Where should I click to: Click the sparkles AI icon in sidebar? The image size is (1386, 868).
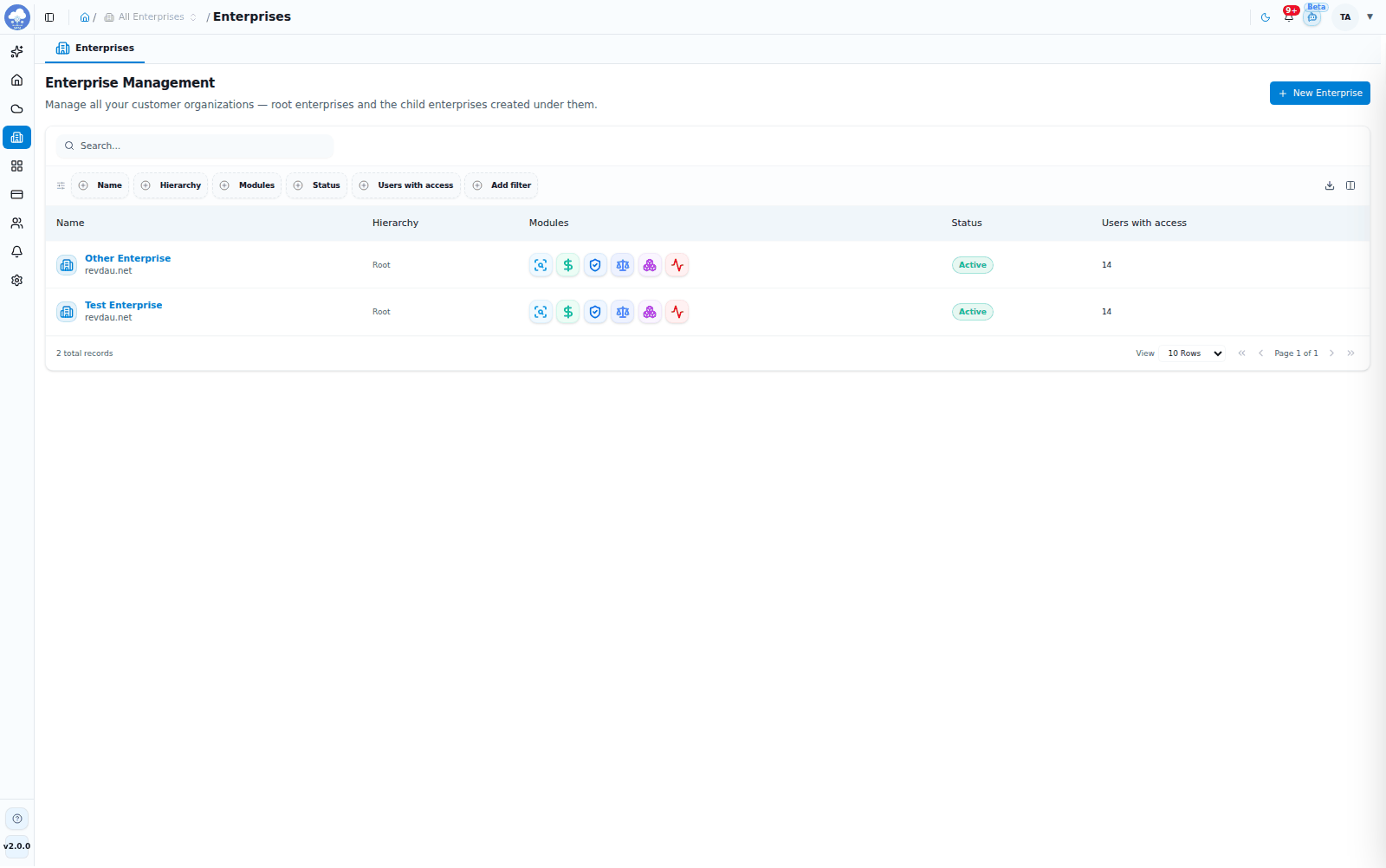(x=16, y=52)
